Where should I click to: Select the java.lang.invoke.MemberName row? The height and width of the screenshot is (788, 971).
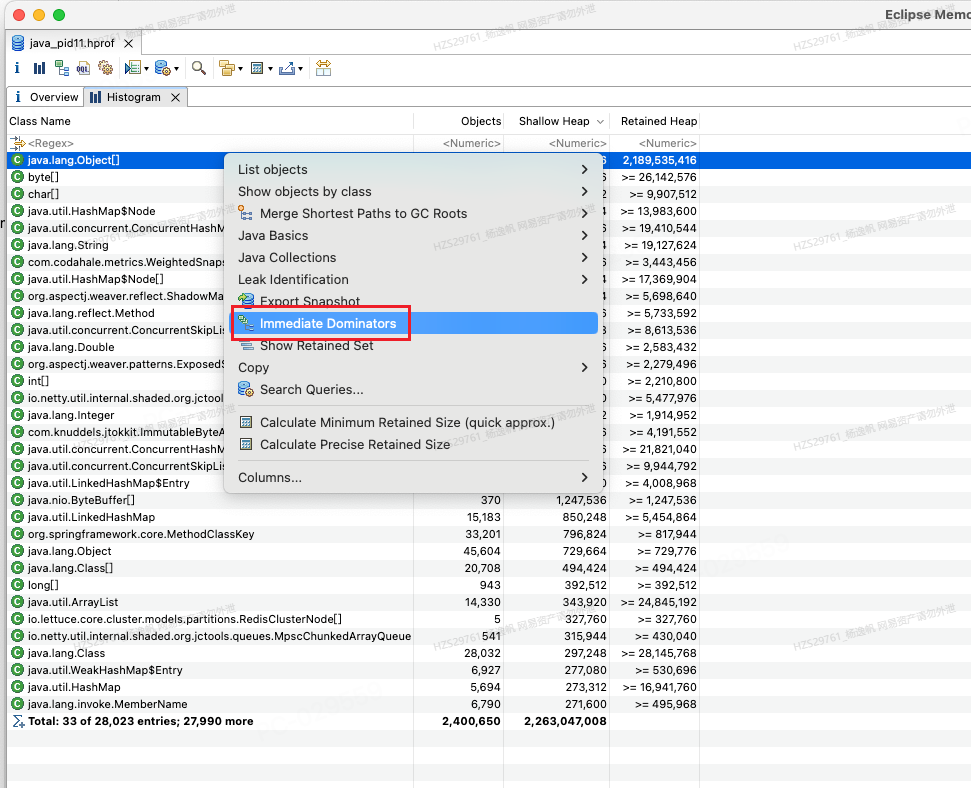coord(353,704)
